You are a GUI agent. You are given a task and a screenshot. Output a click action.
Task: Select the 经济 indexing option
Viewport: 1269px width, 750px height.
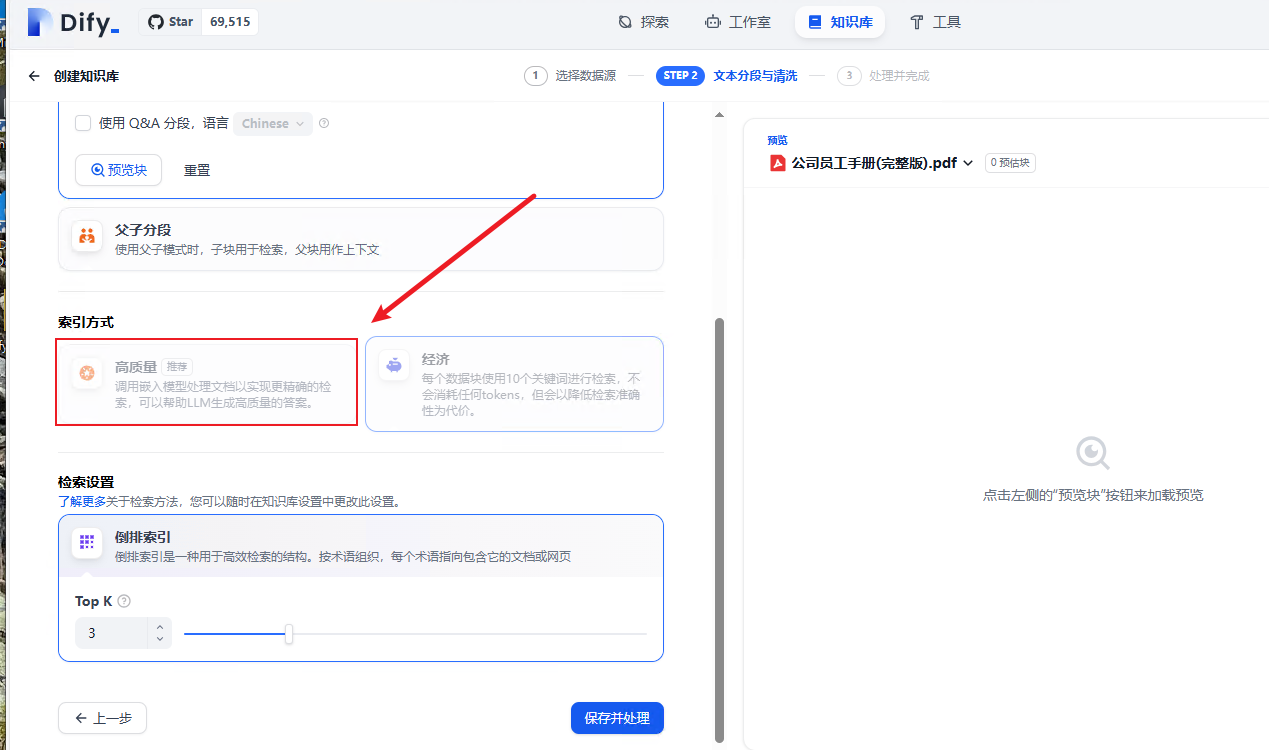[514, 383]
